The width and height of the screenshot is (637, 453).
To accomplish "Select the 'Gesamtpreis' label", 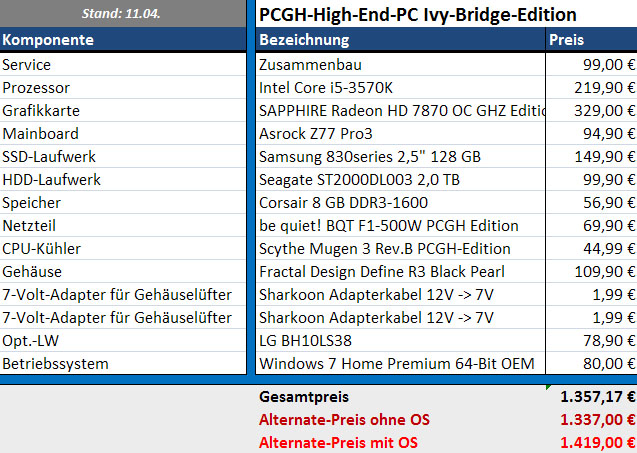I will click(304, 397).
